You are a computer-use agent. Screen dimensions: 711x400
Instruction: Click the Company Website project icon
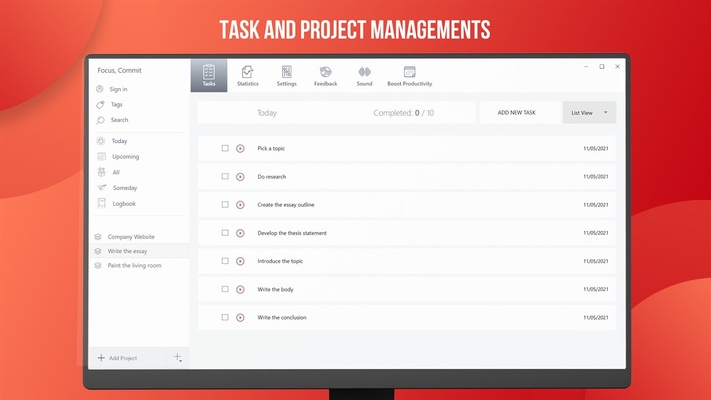[x=98, y=237]
